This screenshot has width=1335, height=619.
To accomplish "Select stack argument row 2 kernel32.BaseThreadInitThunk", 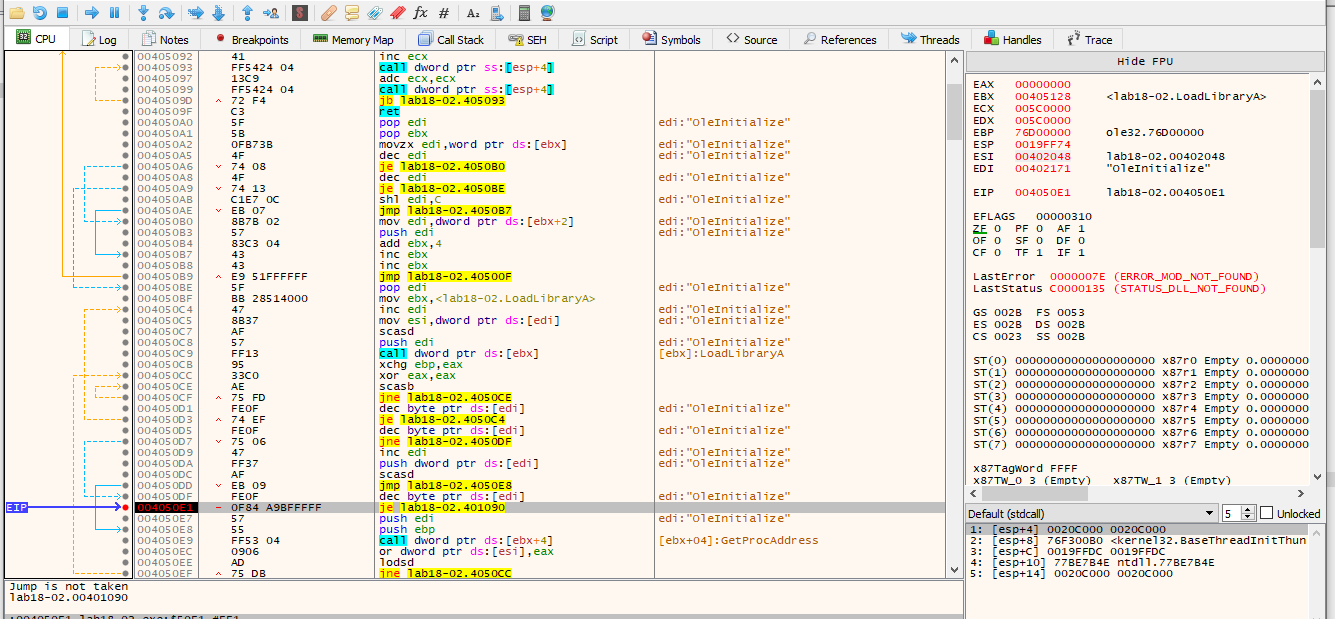I will (1136, 540).
